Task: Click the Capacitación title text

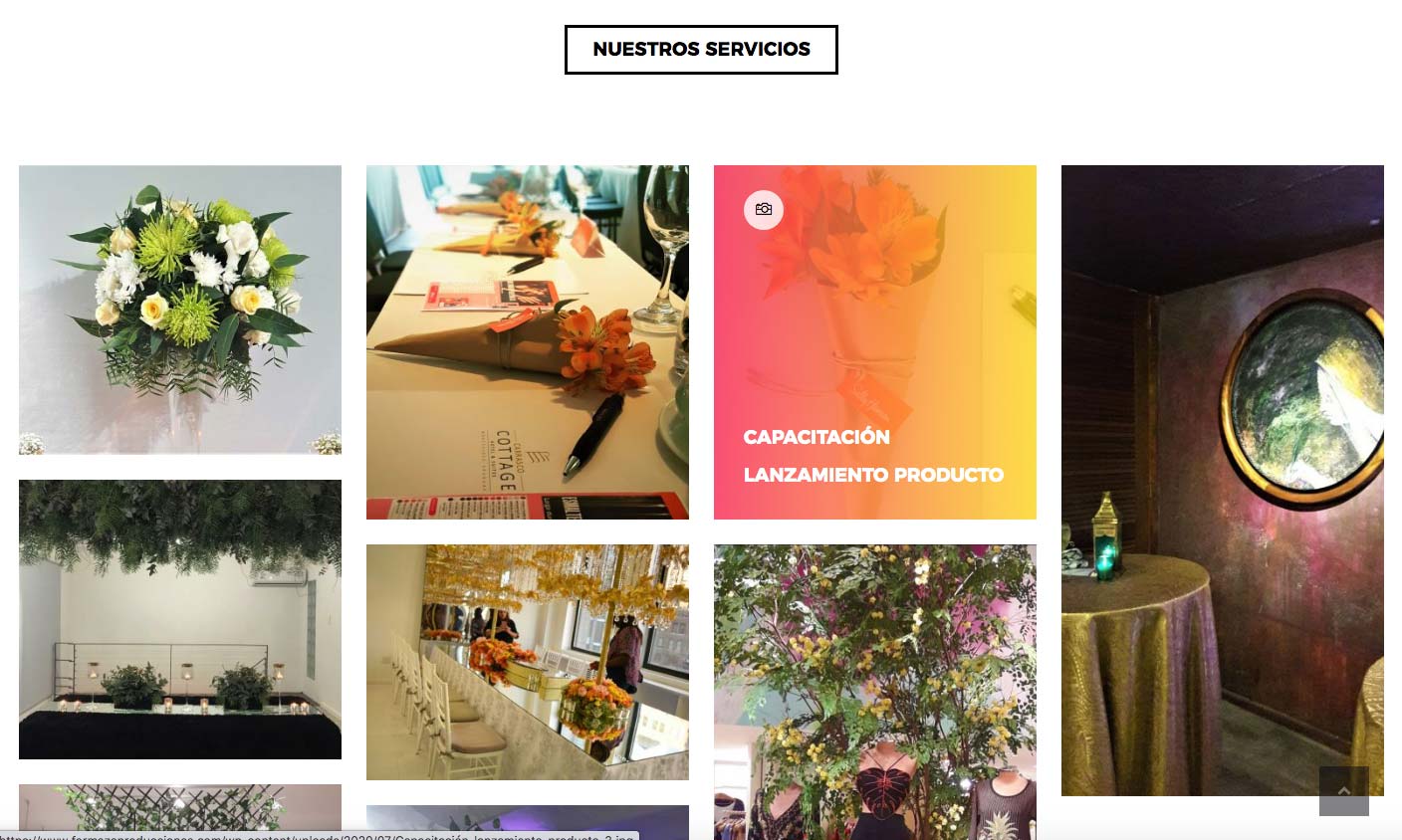Action: pos(817,437)
